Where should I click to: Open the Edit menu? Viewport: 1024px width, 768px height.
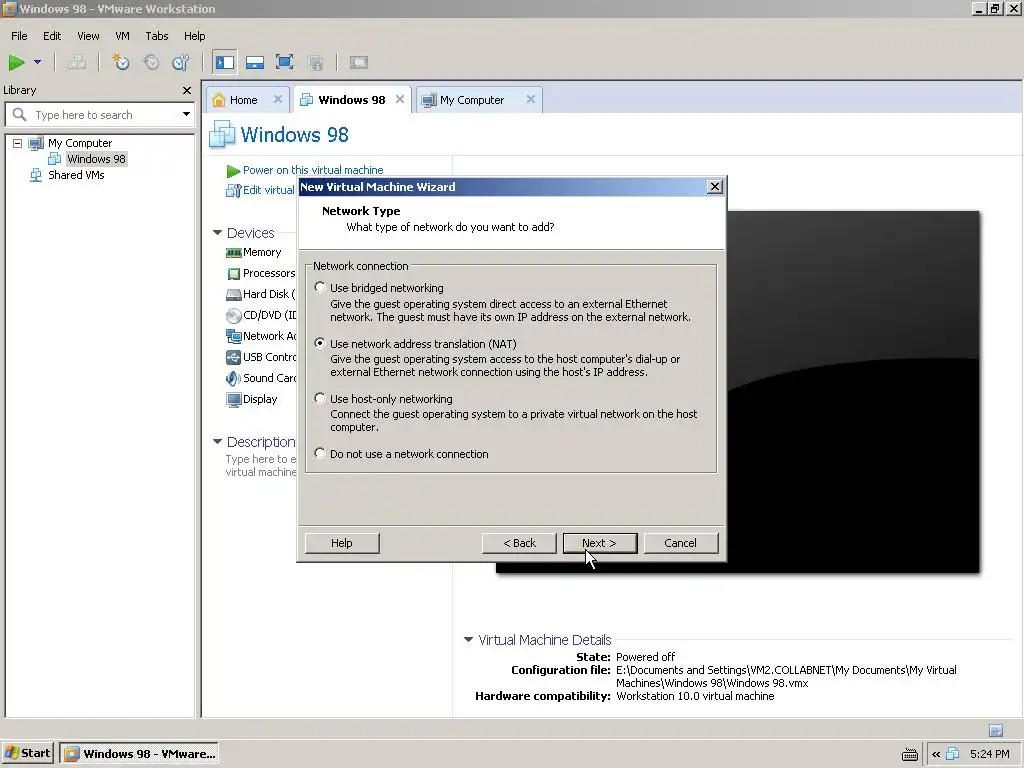pos(52,36)
